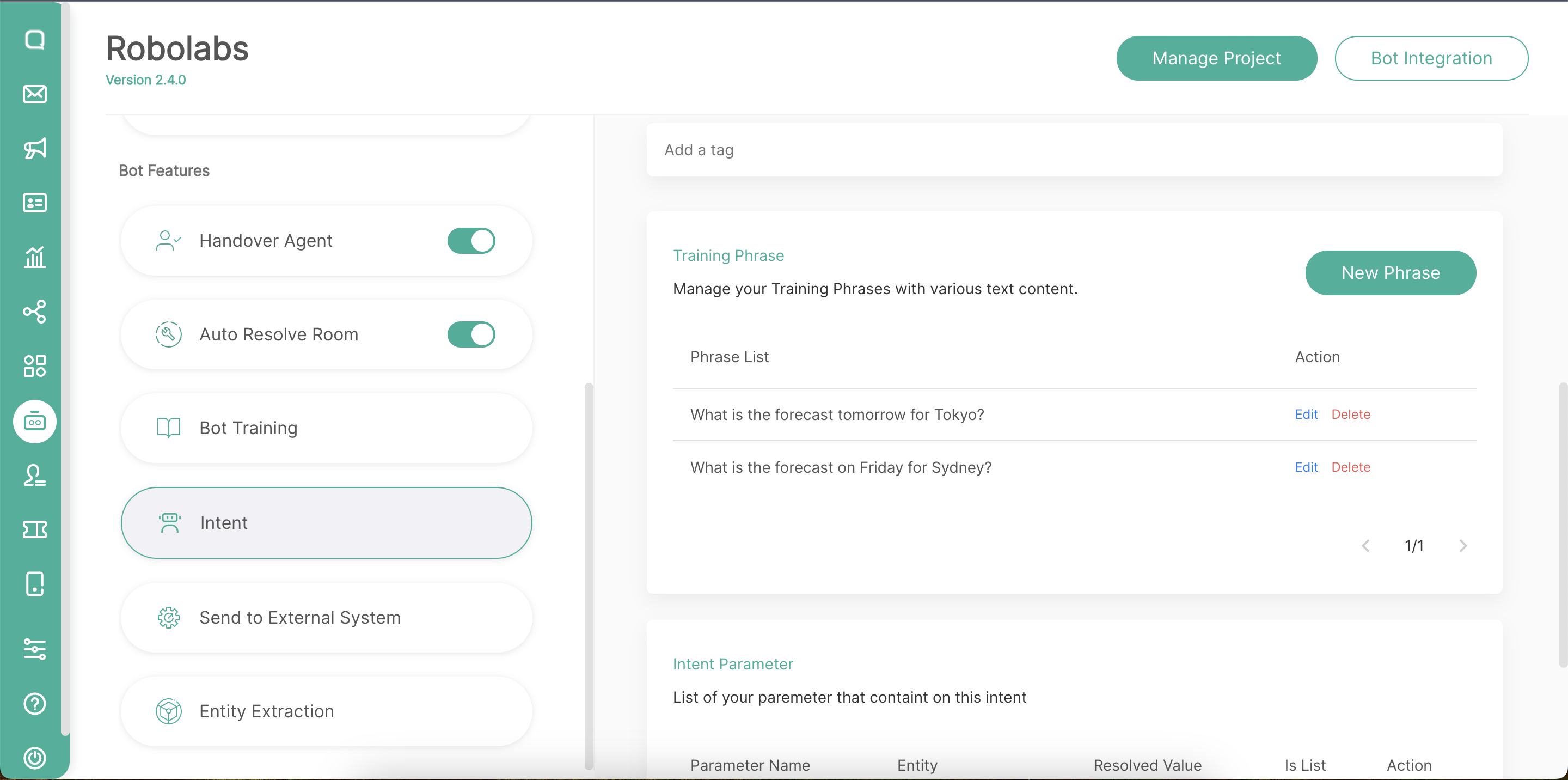Screen dimensions: 1568x780
Task: Select Entity Extraction menu item
Action: (326, 711)
